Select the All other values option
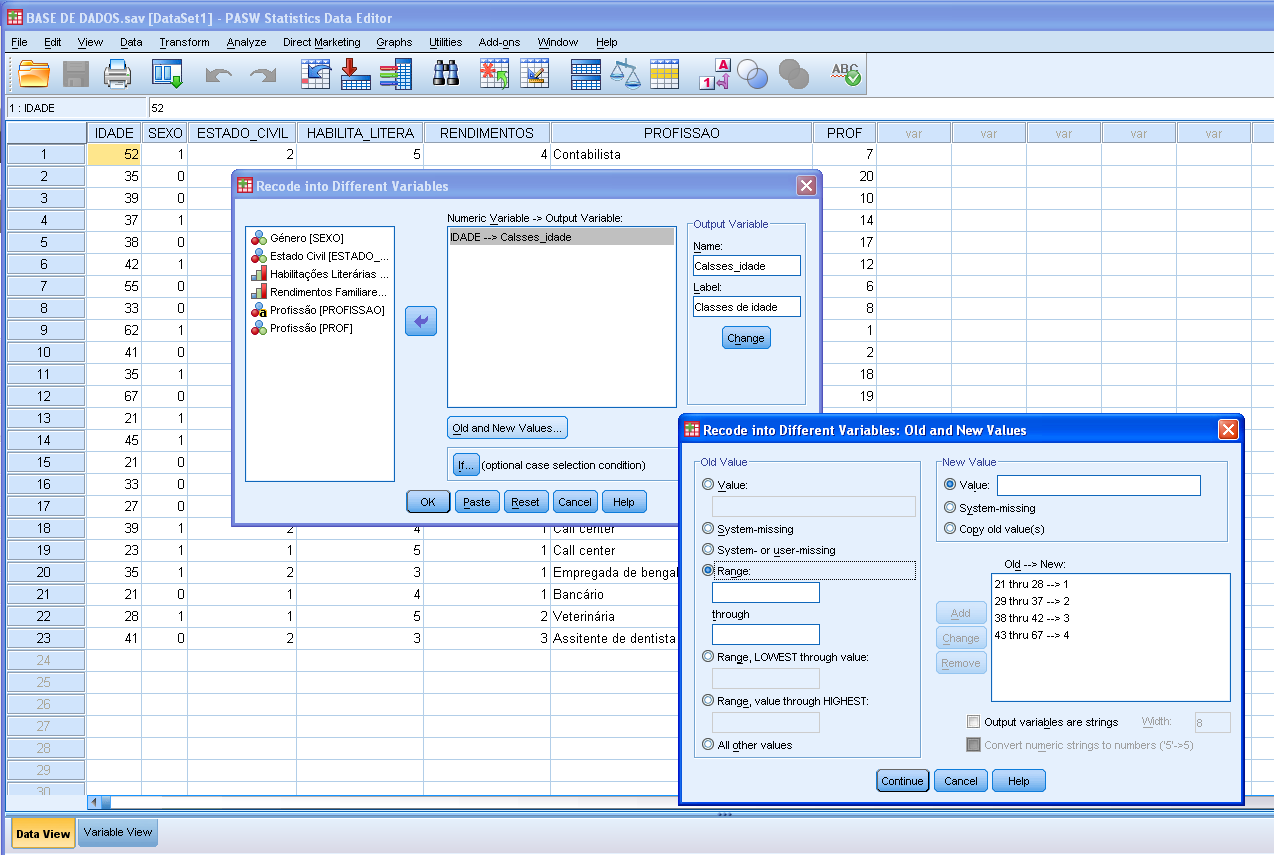The height and width of the screenshot is (855, 1274). click(709, 745)
